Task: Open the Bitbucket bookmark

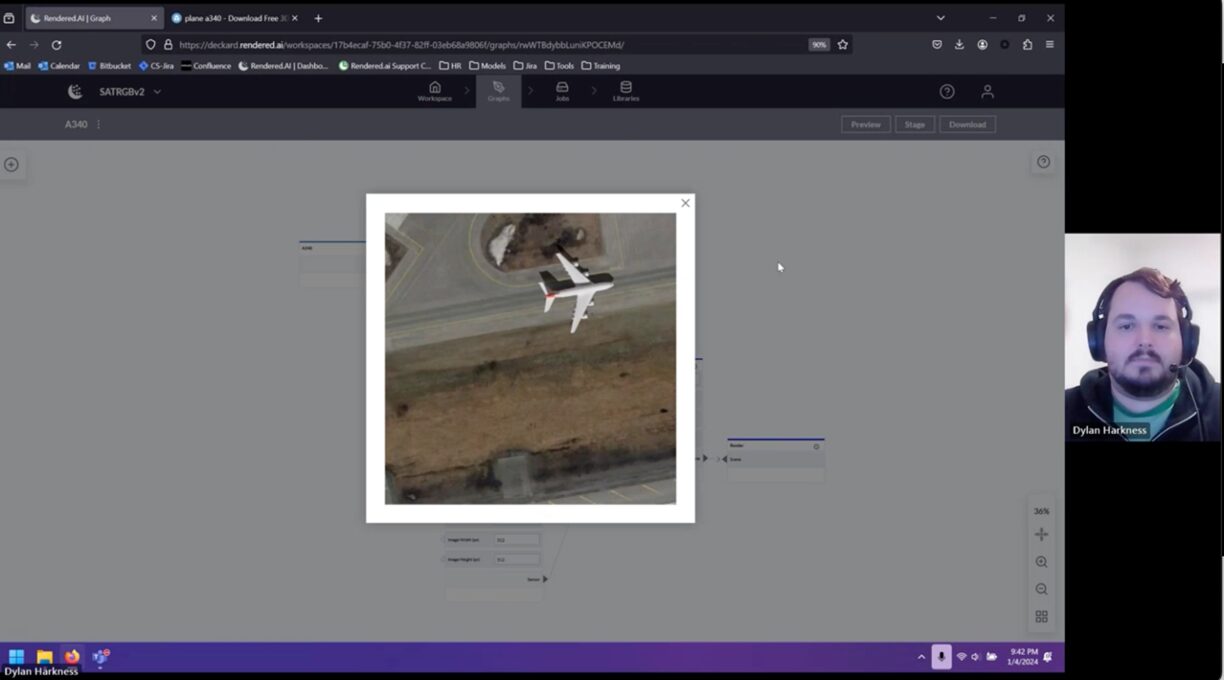Action: tap(110, 66)
